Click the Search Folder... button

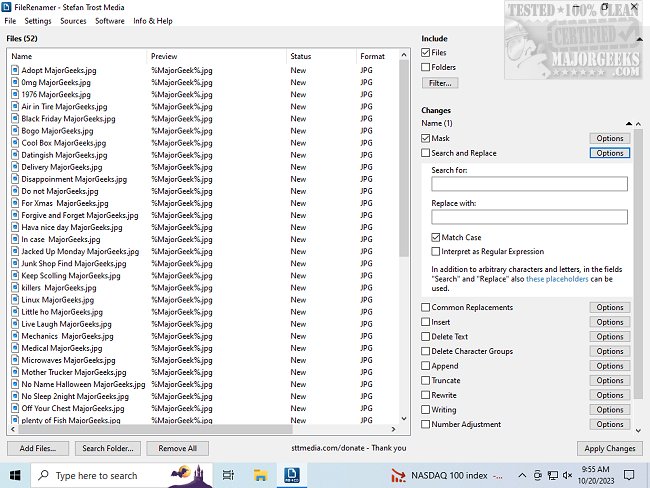point(108,448)
